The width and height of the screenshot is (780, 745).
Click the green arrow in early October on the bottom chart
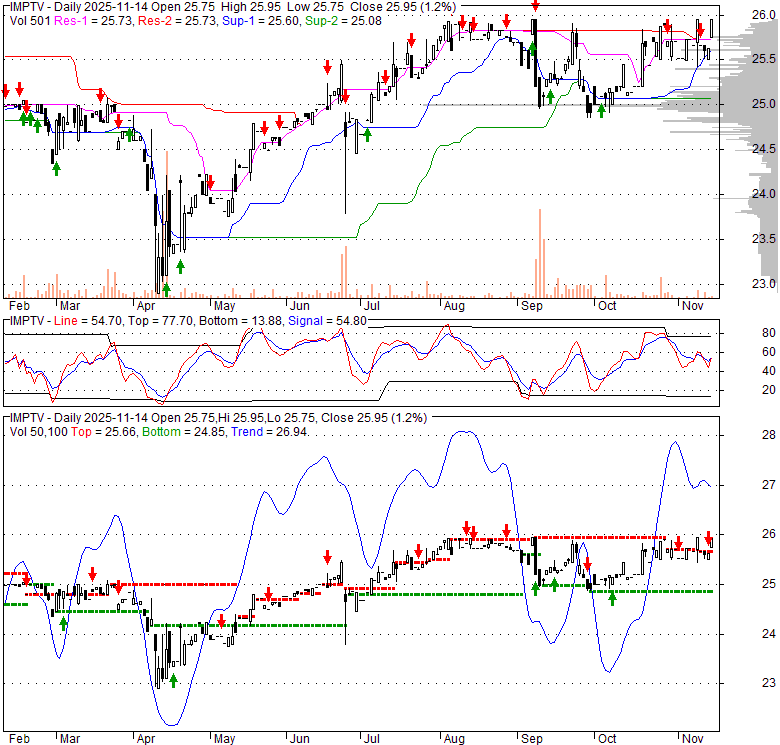click(x=613, y=597)
